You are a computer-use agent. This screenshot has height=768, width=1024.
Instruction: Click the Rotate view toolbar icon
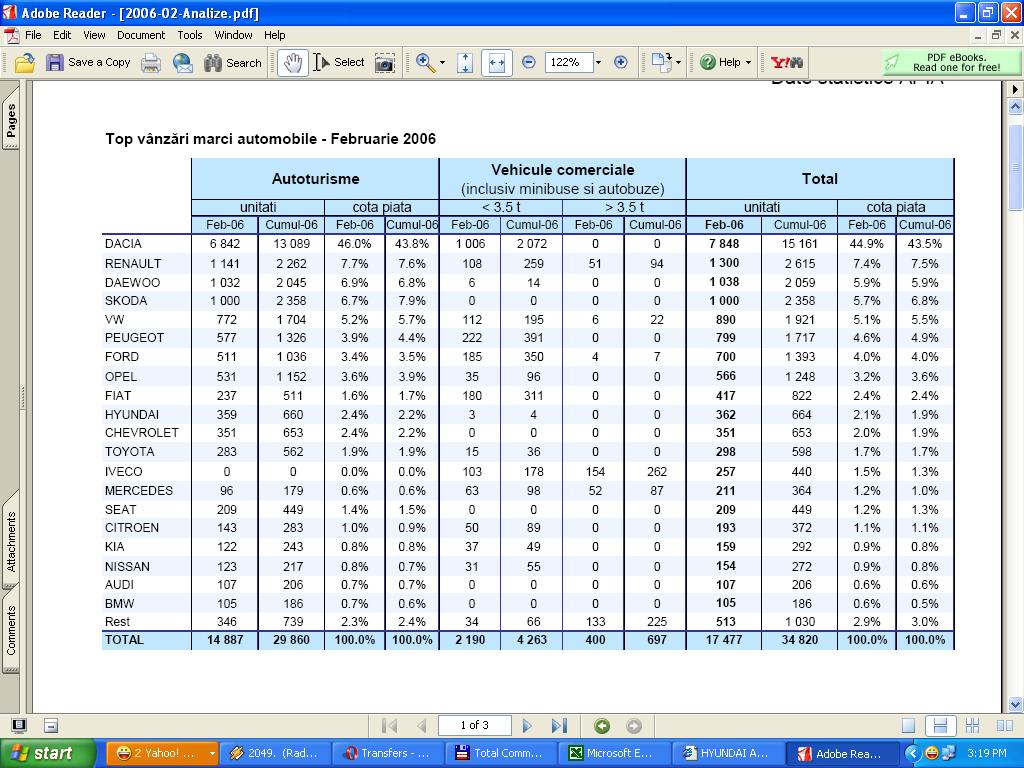[x=662, y=63]
